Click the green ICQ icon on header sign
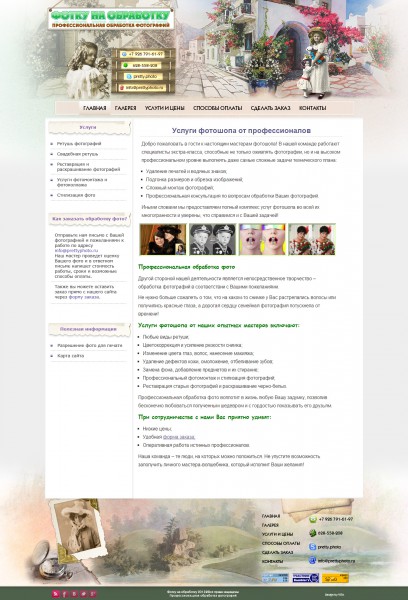Viewport: 408px width, 600px height. tap(125, 65)
